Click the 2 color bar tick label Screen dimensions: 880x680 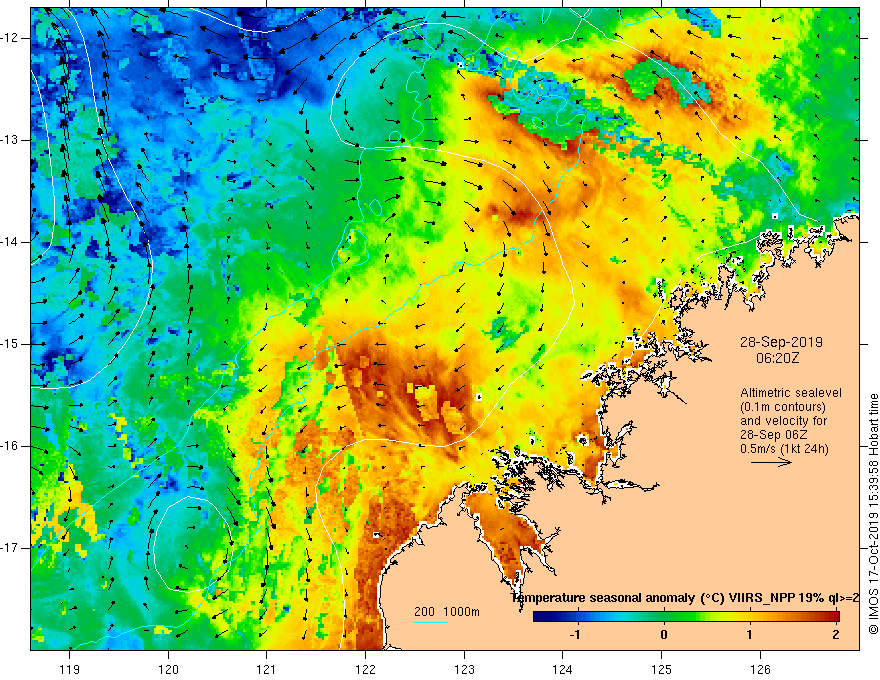pos(836,635)
